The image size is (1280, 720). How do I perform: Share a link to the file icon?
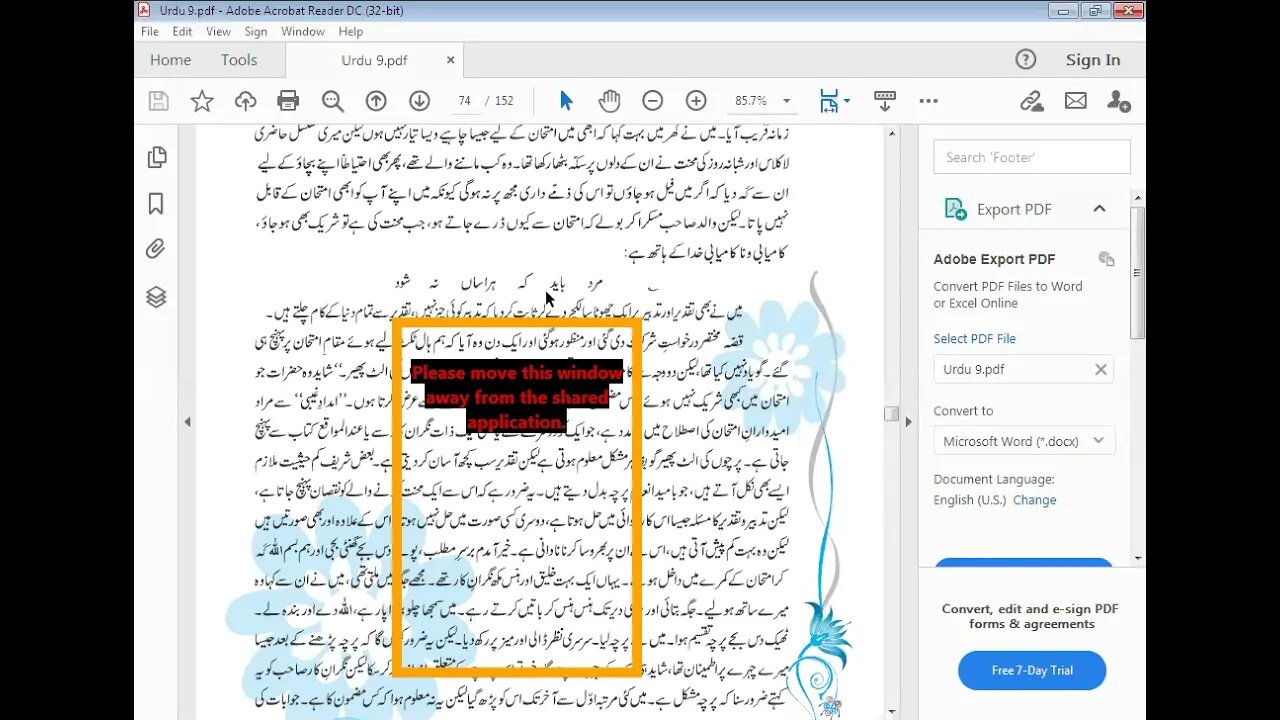coord(1032,101)
